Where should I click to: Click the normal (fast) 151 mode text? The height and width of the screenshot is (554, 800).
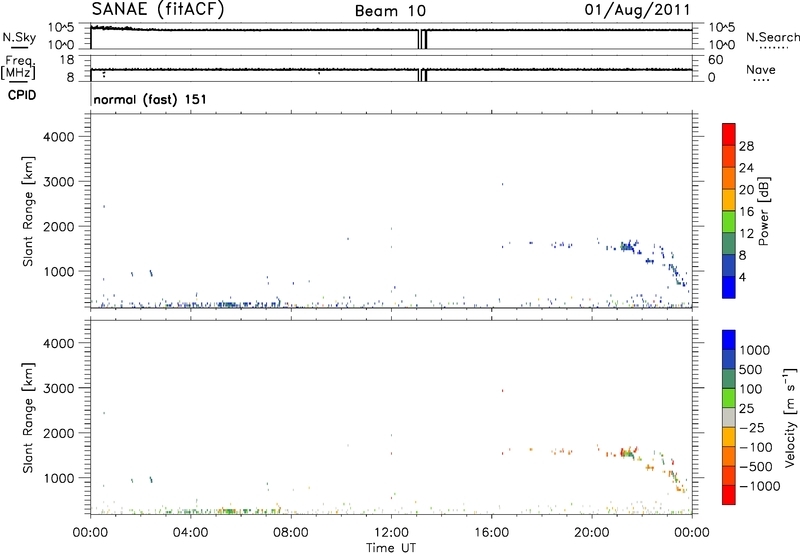click(x=150, y=99)
